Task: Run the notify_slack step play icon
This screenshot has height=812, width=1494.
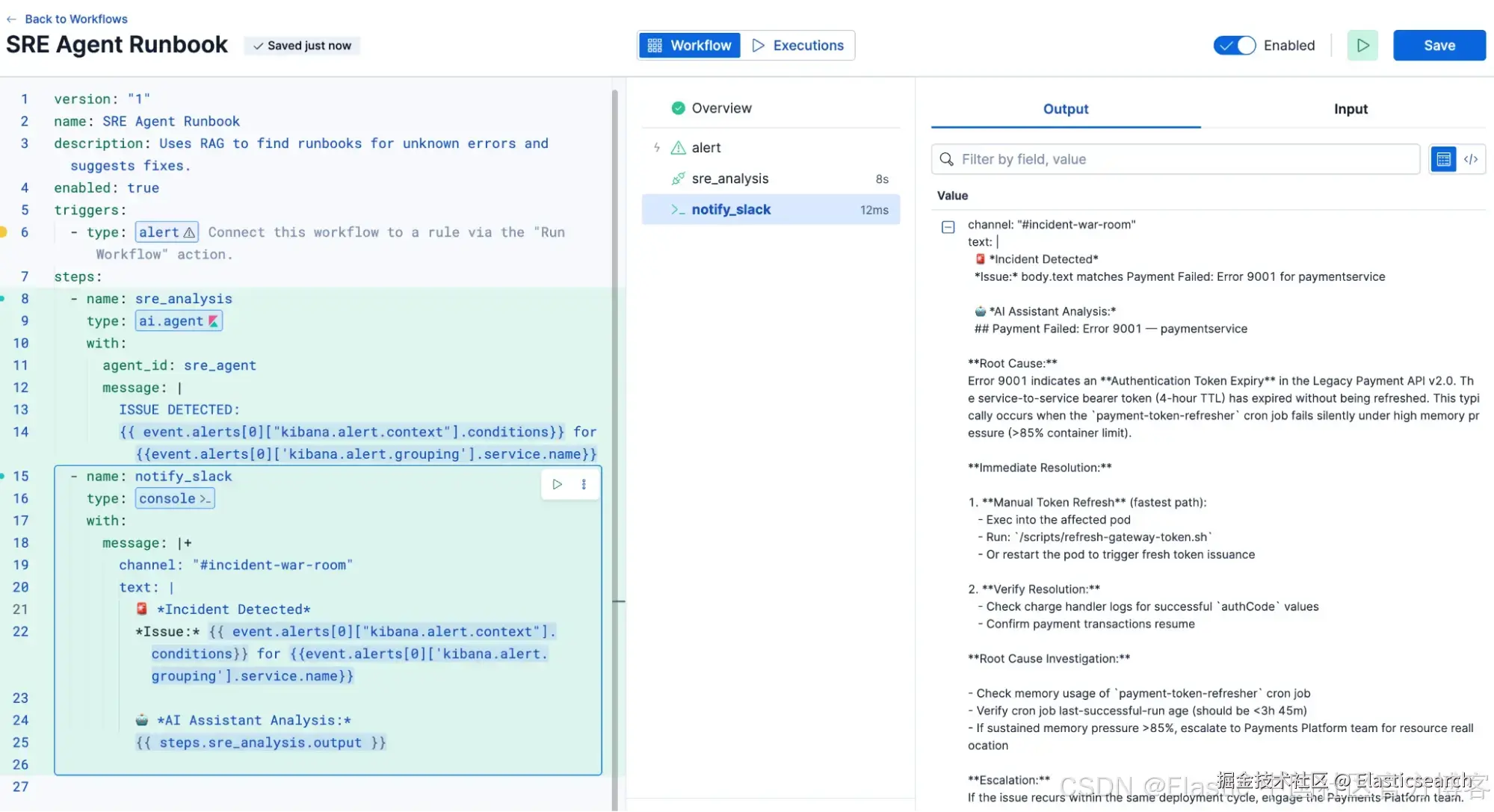Action: pos(558,484)
